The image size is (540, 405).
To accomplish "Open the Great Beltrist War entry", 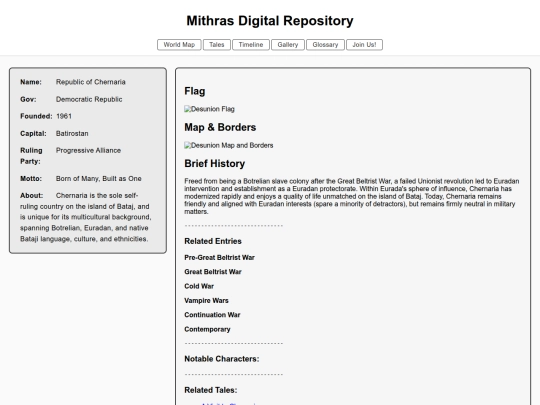I will 213,272.
